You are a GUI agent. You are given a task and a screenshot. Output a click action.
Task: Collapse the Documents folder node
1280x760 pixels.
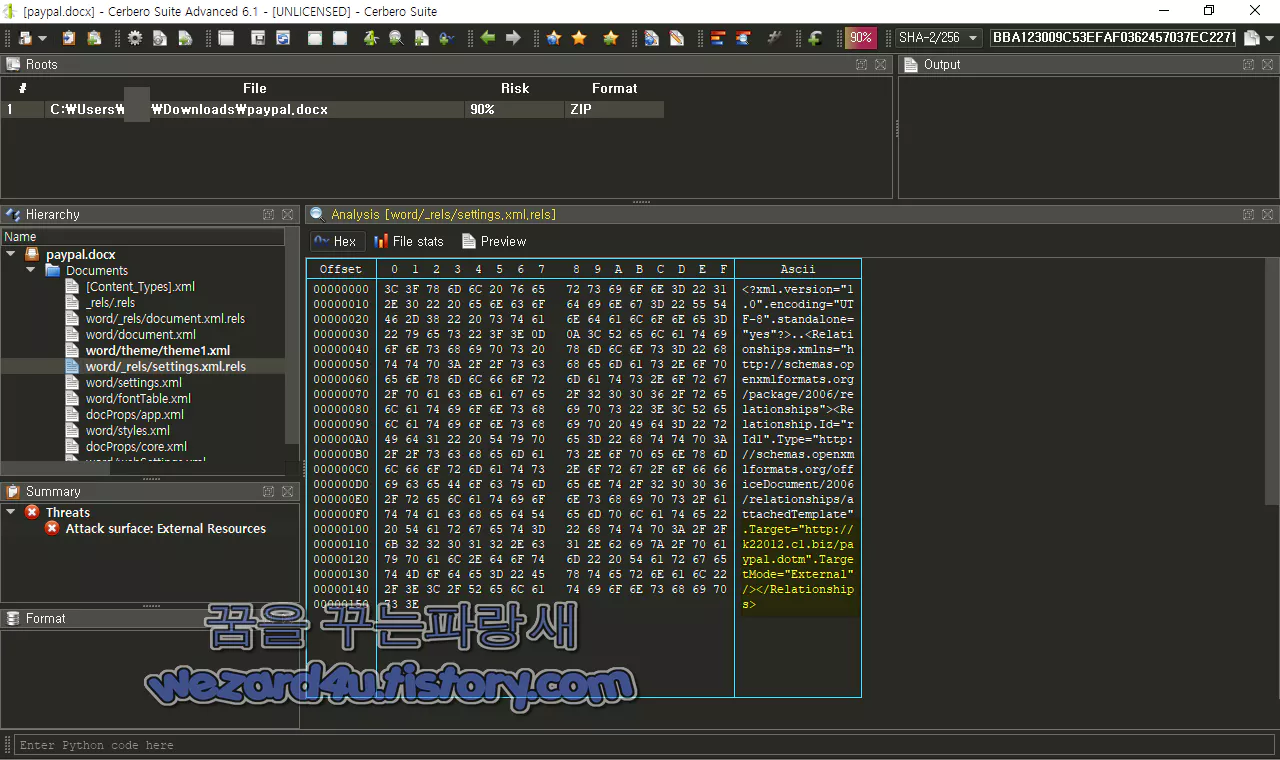click(31, 270)
